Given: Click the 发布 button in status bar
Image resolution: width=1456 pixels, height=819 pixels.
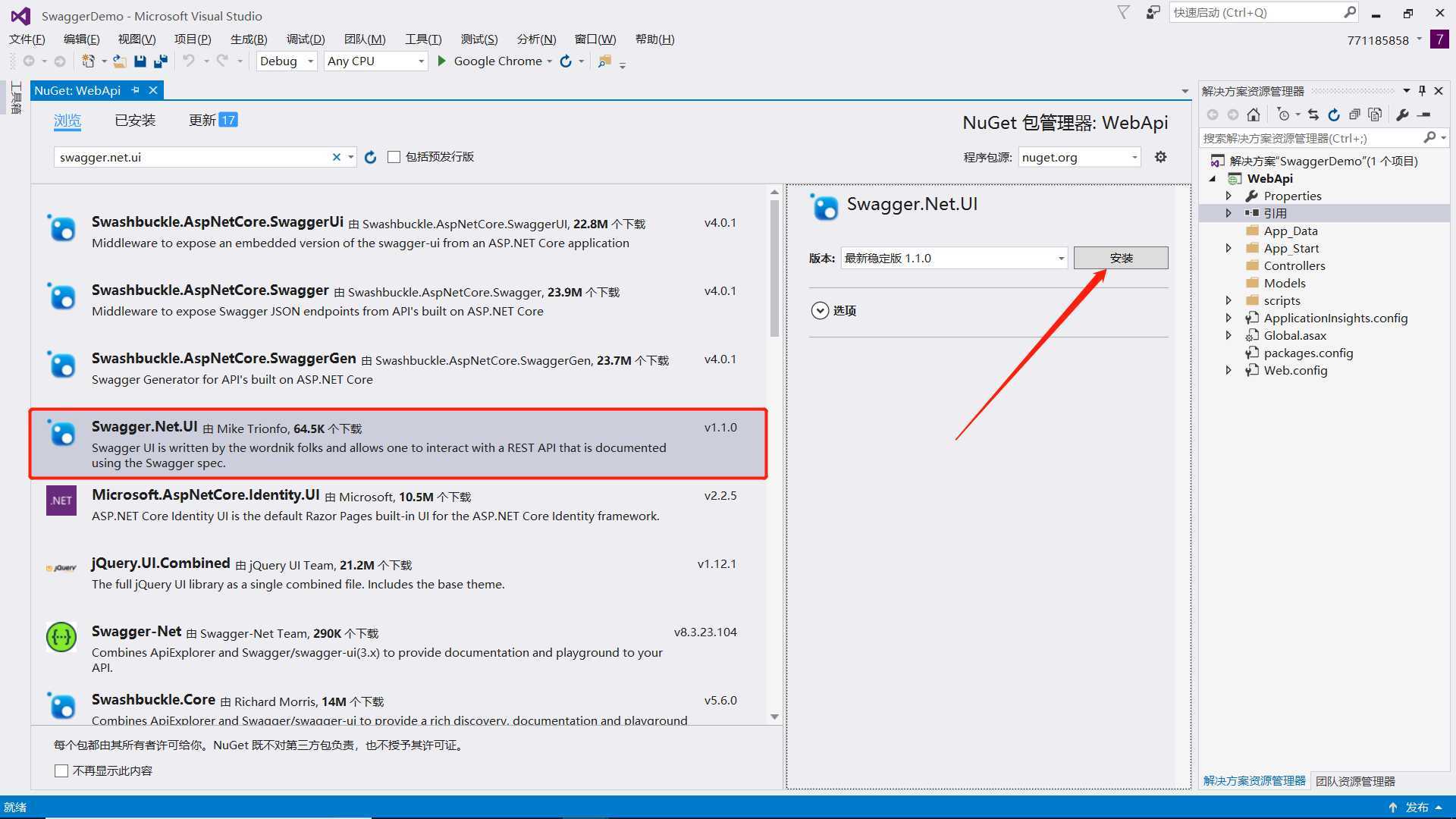Looking at the screenshot, I should point(1416,808).
